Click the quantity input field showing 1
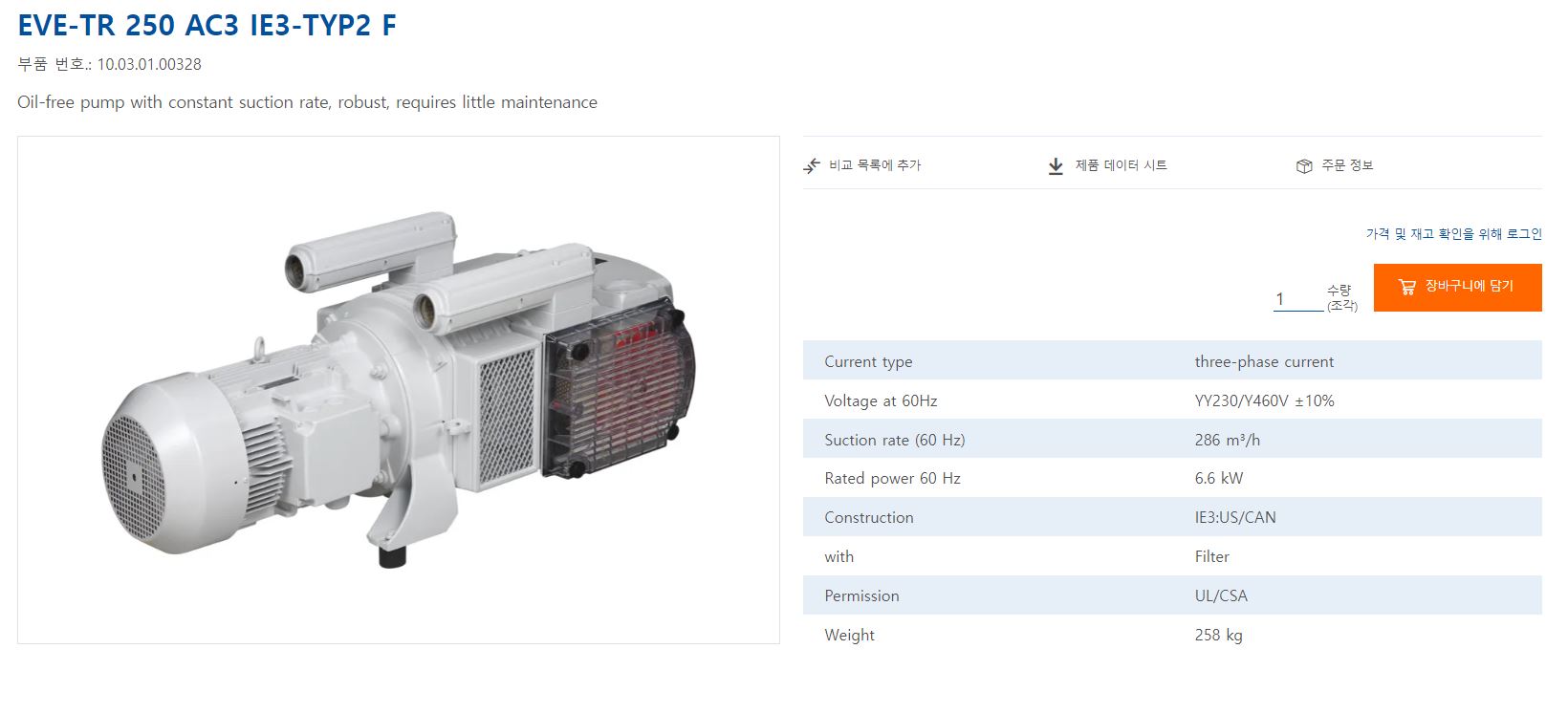 click(x=1298, y=299)
